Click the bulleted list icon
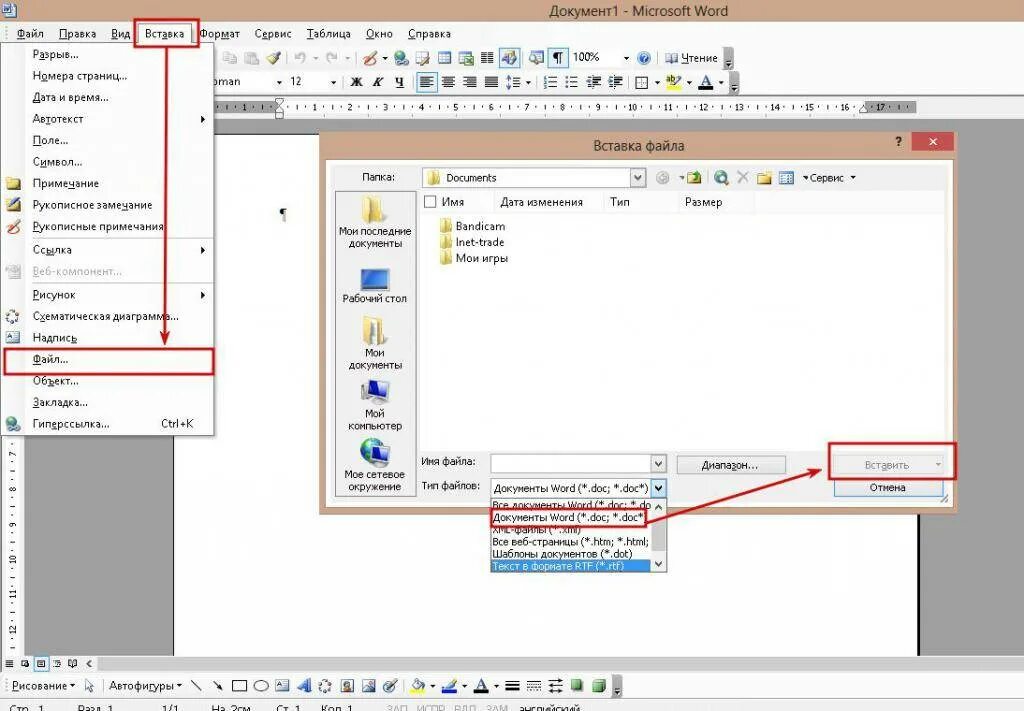This screenshot has height=711, width=1024. pyautogui.click(x=571, y=82)
